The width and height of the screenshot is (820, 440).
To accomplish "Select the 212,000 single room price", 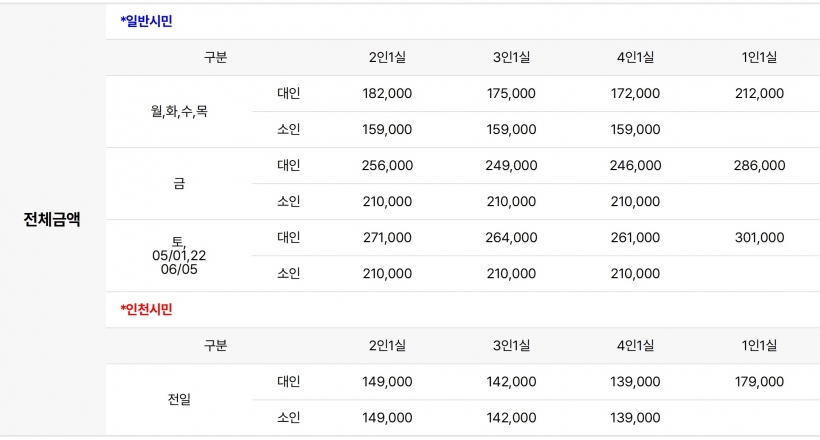I will 758,93.
